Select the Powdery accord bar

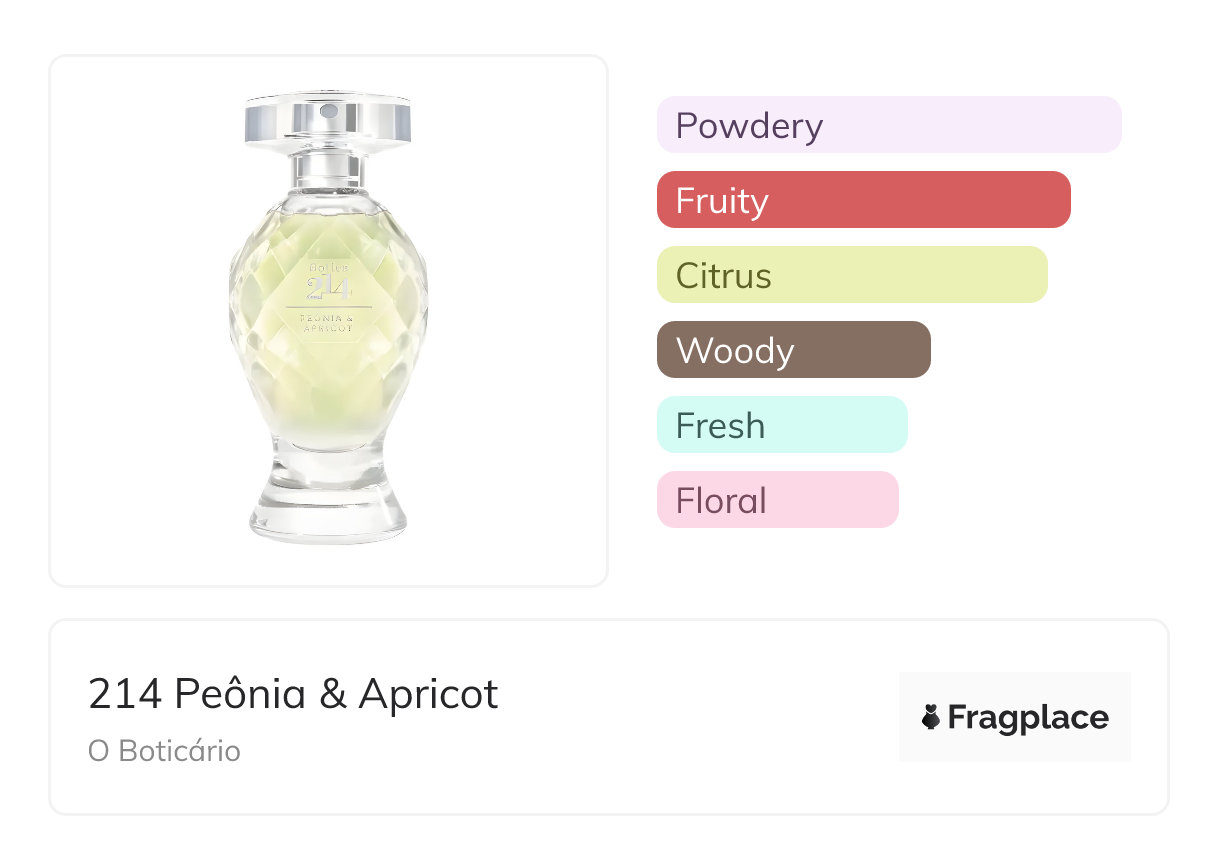[889, 125]
